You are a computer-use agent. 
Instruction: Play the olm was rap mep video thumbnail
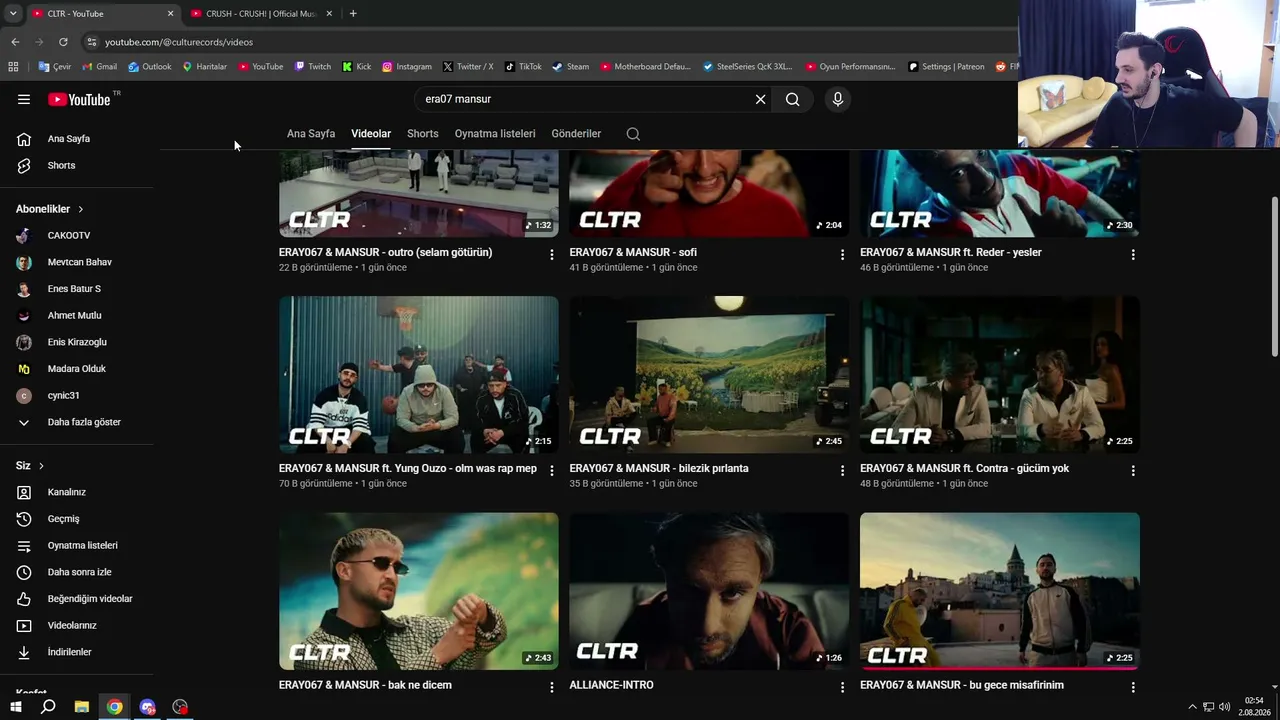tap(419, 374)
